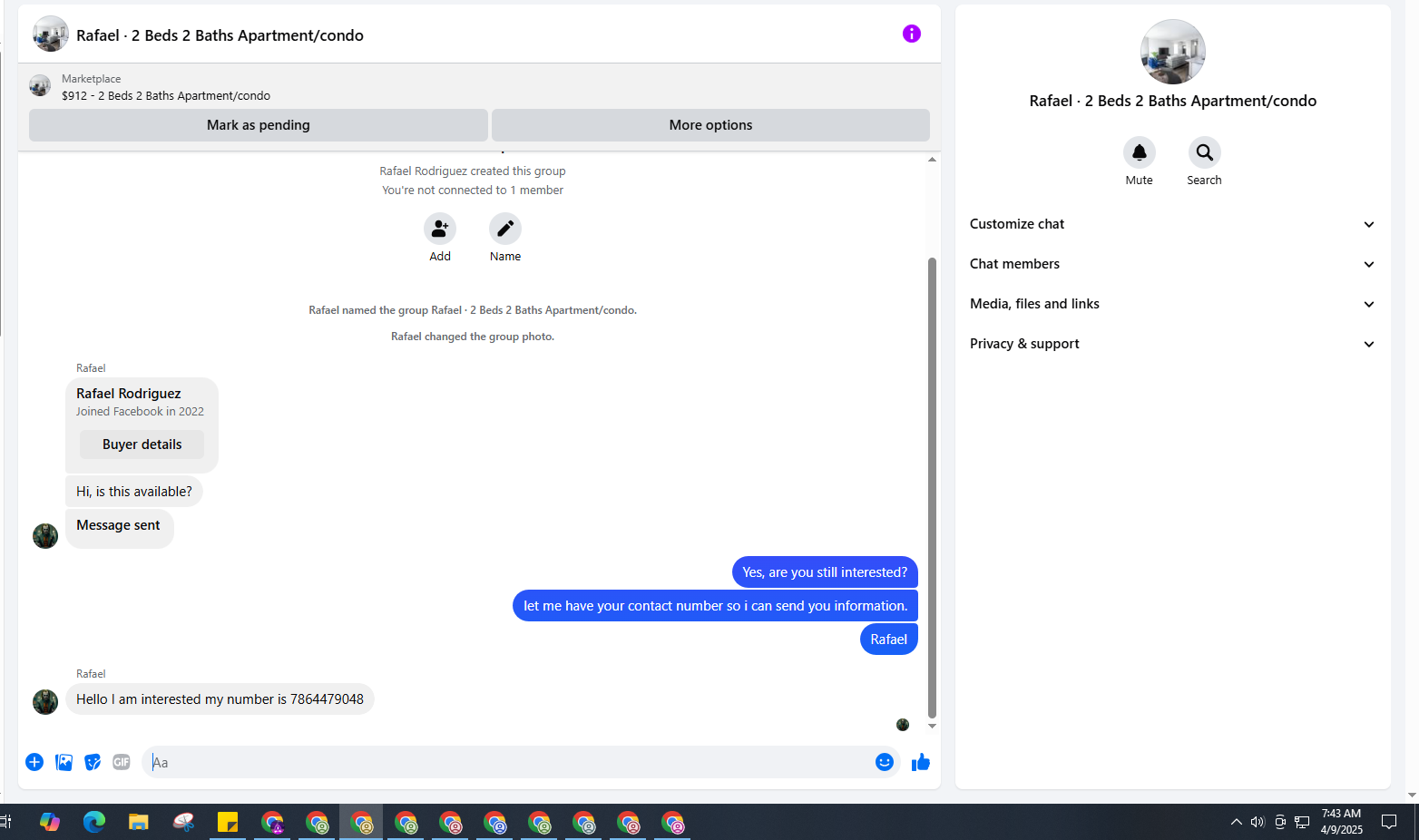This screenshot has height=840, width=1419.
Task: Choose a sticker with the sticker icon
Action: pyautogui.click(x=93, y=762)
